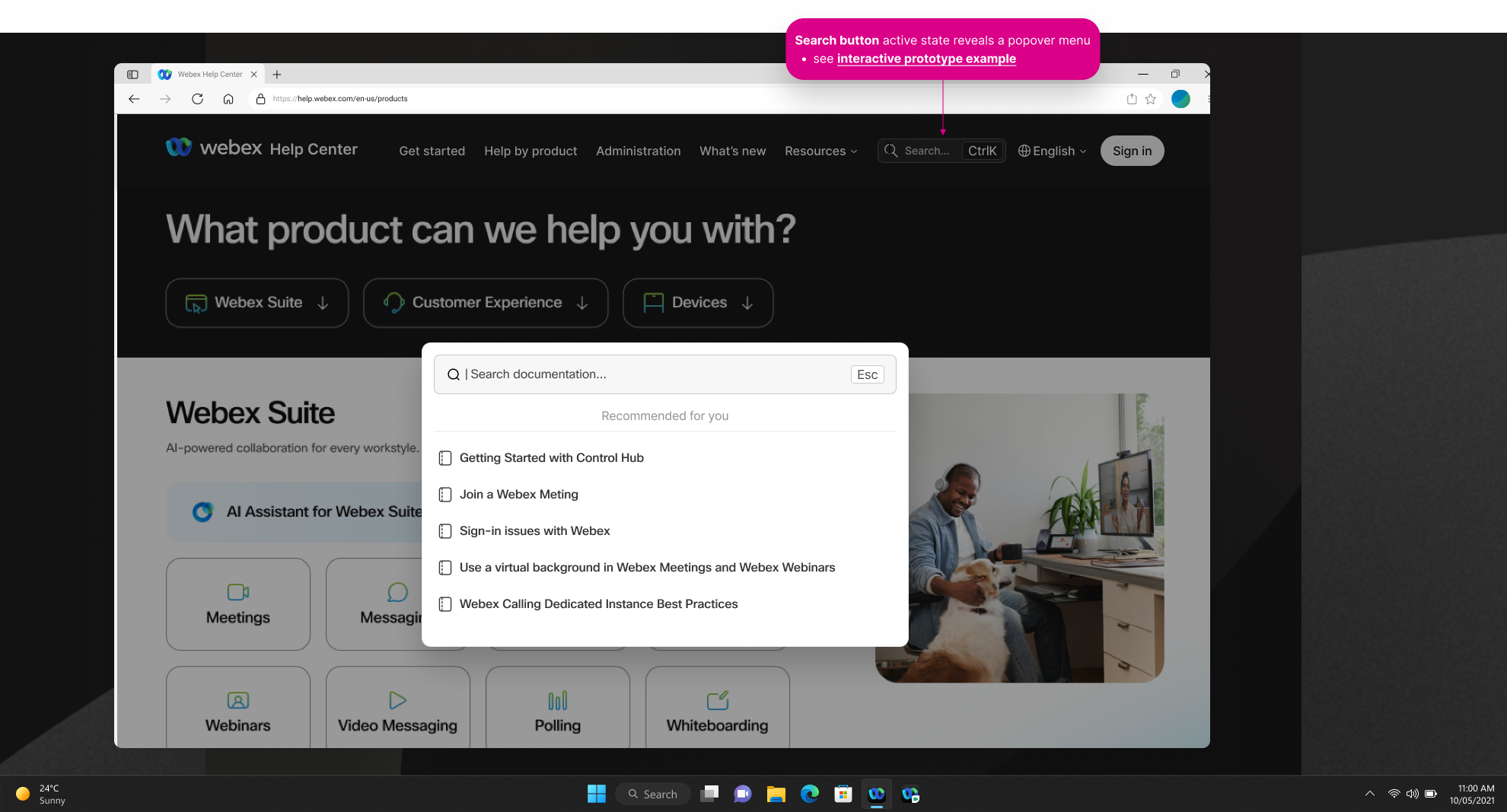The width and height of the screenshot is (1507, 812).
Task: Open File Explorer from taskbar
Action: [776, 794]
